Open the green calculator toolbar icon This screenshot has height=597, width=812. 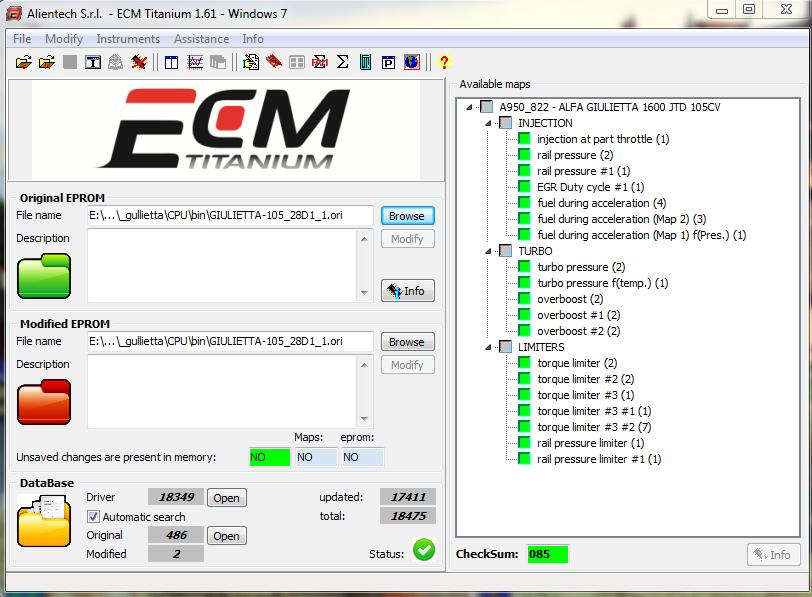pos(365,62)
